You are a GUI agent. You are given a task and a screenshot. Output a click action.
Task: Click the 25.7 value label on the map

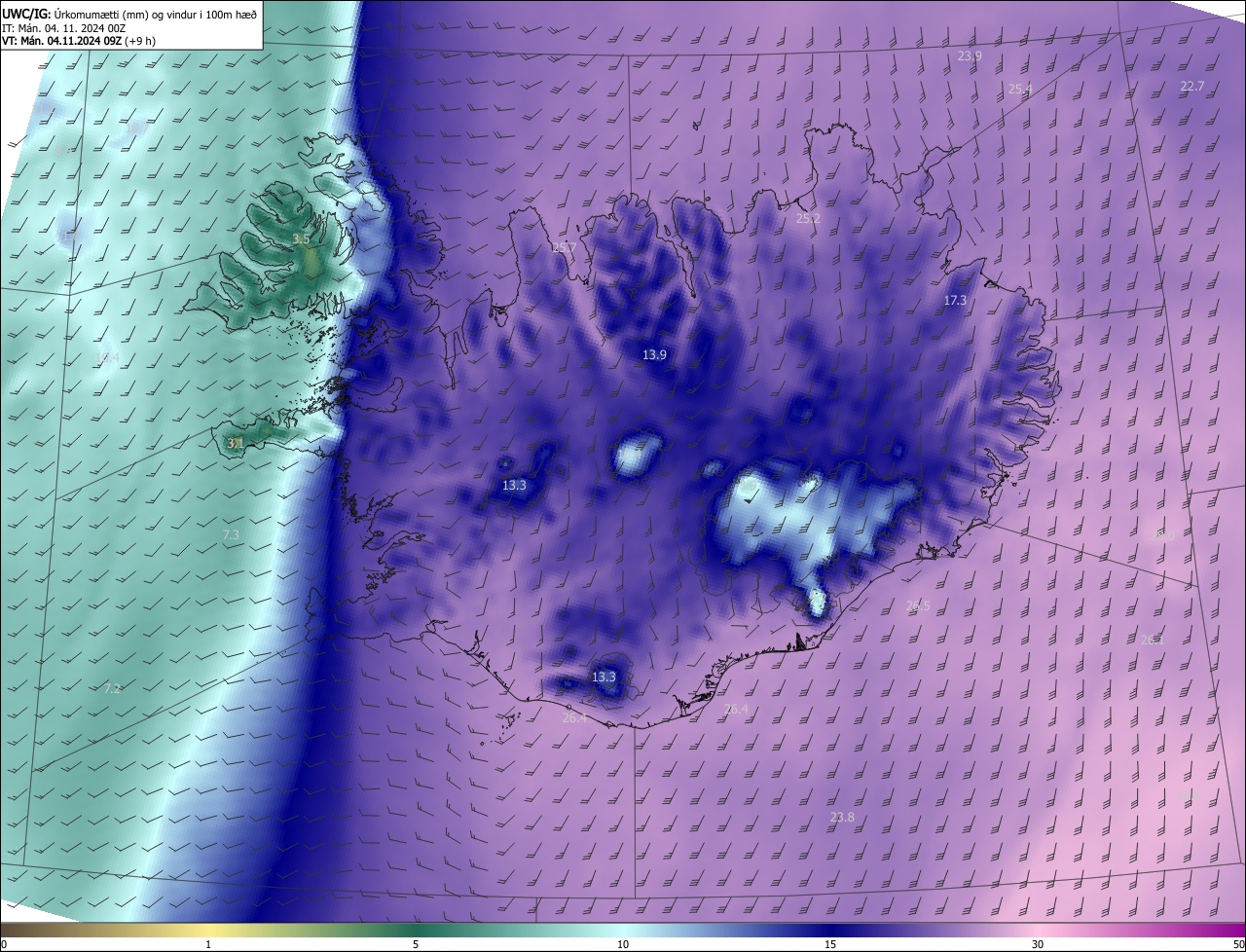[x=565, y=248]
